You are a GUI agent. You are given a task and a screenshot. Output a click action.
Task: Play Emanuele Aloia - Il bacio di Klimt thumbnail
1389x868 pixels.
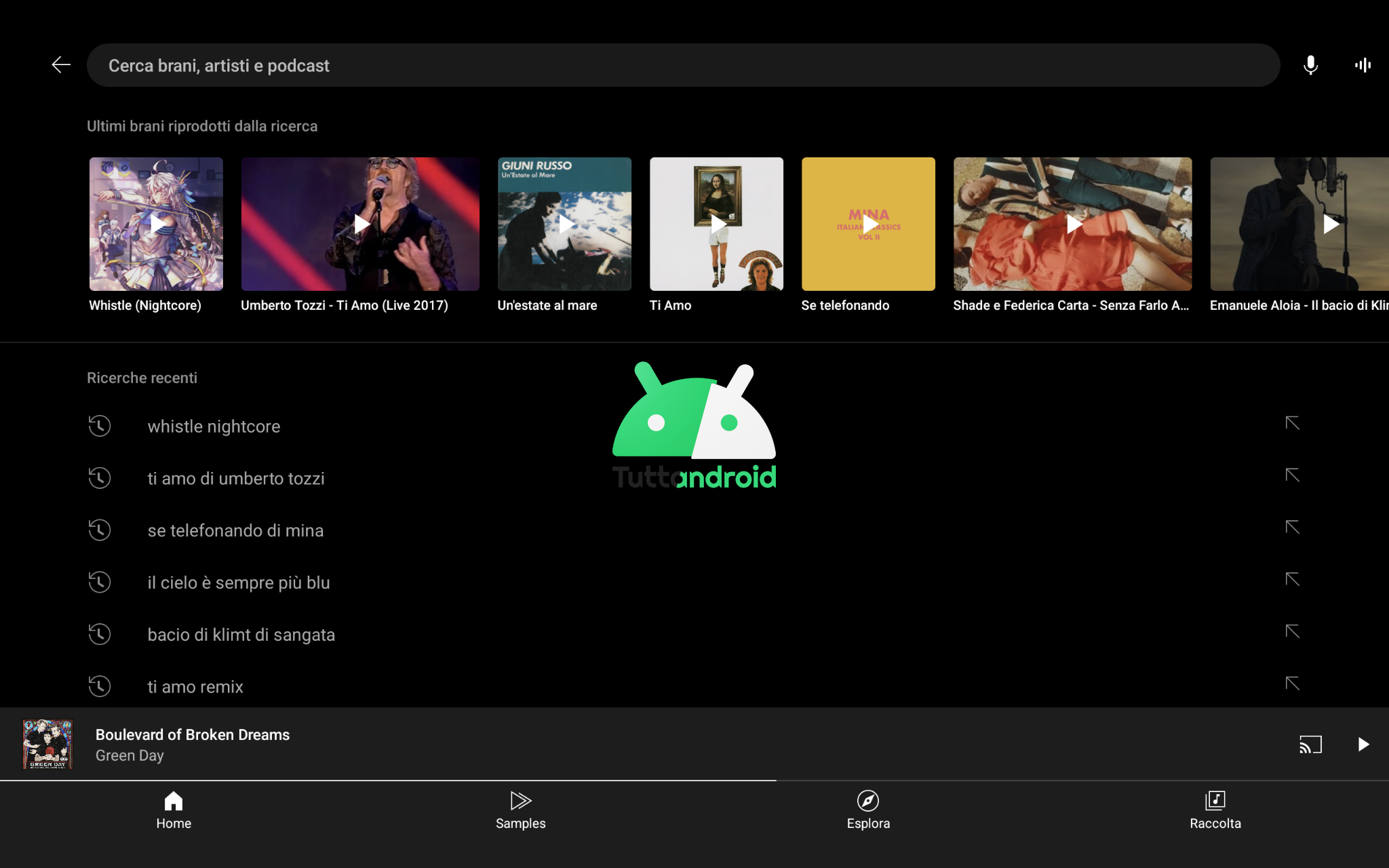pos(1299,224)
